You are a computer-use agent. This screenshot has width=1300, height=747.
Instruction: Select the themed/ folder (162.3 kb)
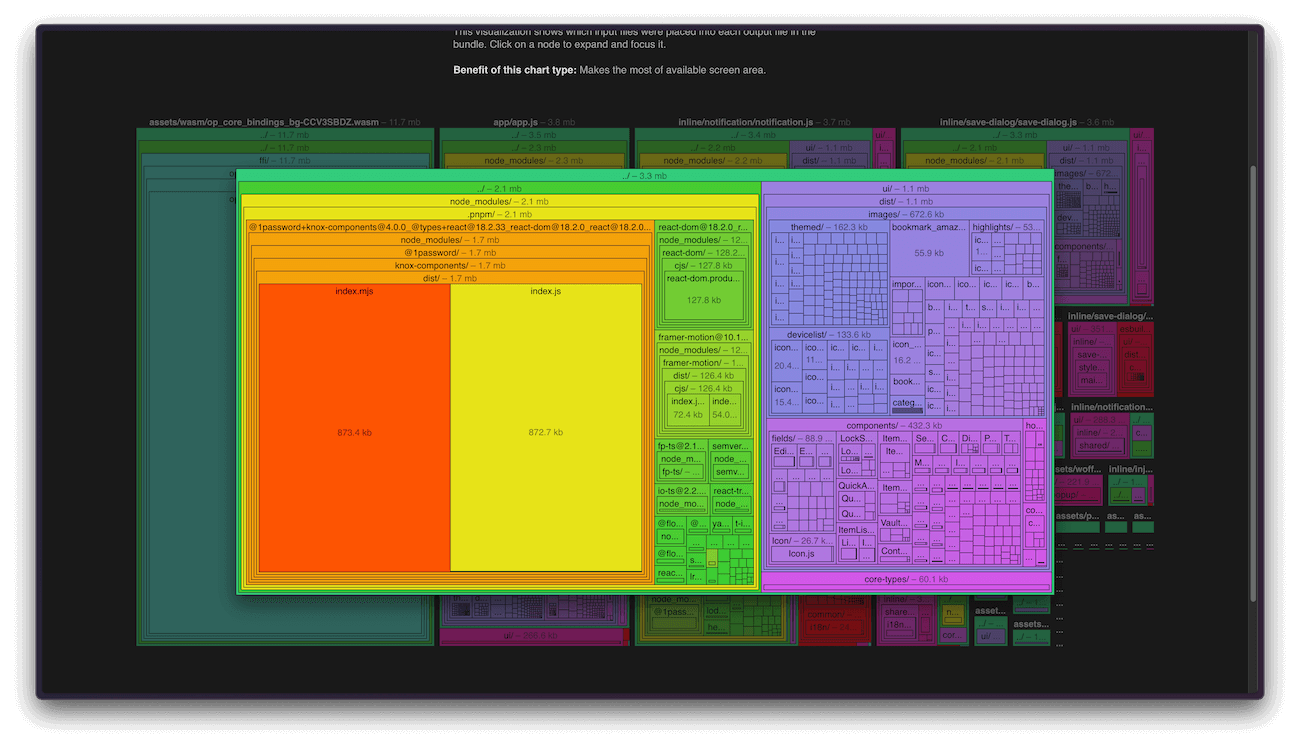(x=828, y=227)
